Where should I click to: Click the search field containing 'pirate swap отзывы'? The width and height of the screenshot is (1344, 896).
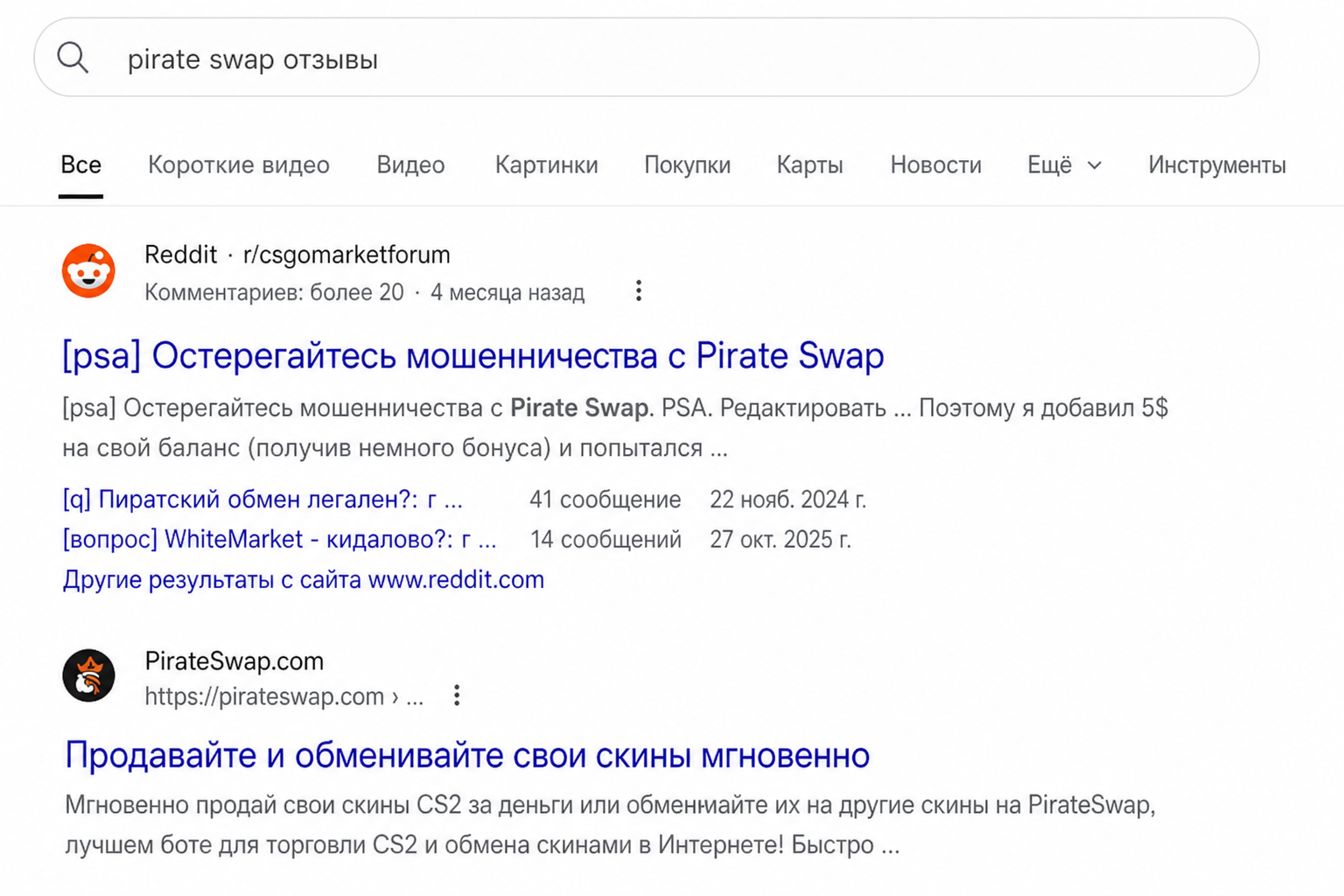click(646, 58)
